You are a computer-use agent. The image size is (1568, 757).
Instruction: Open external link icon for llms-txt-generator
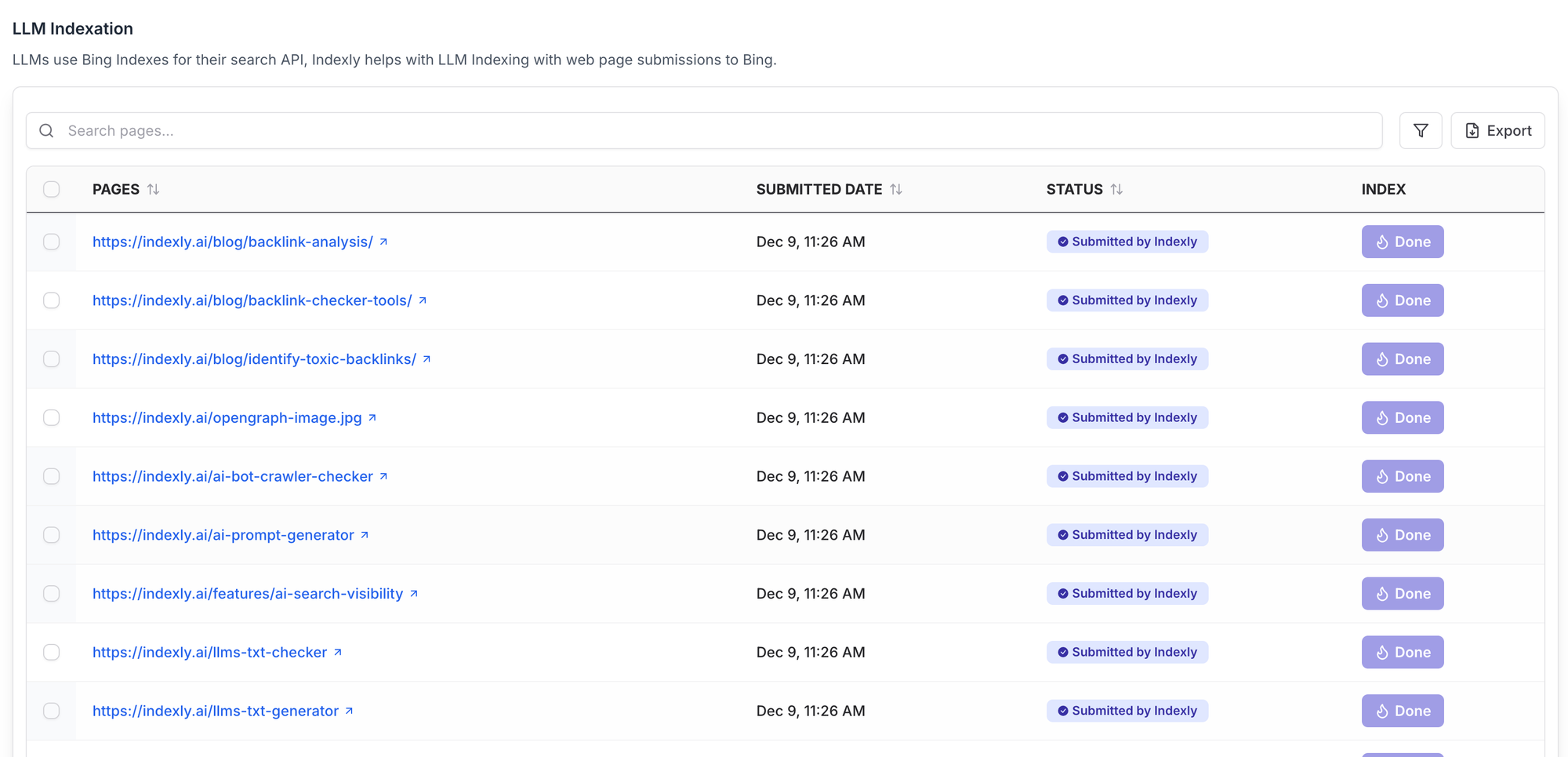click(349, 711)
